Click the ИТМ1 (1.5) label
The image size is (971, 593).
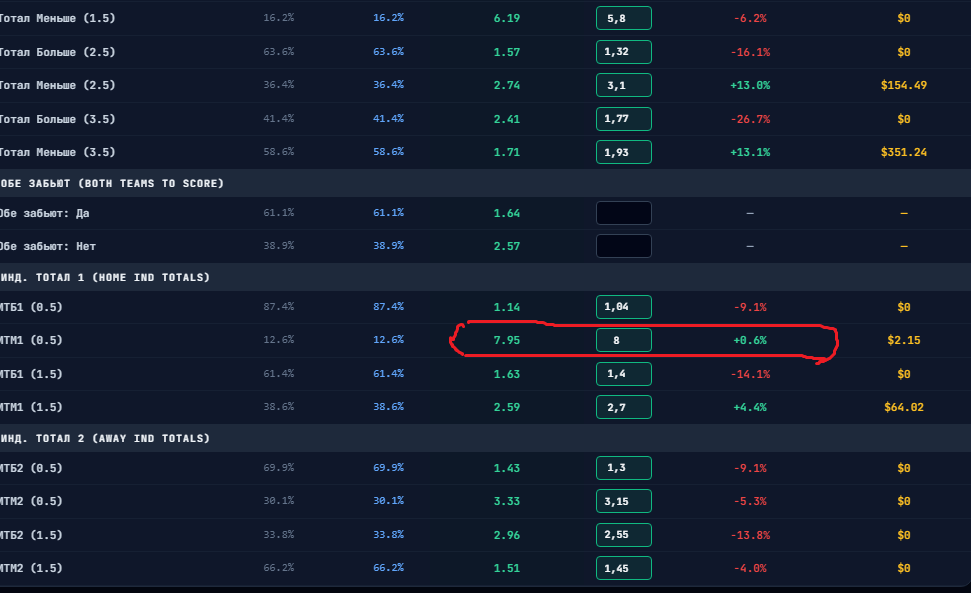[31, 407]
